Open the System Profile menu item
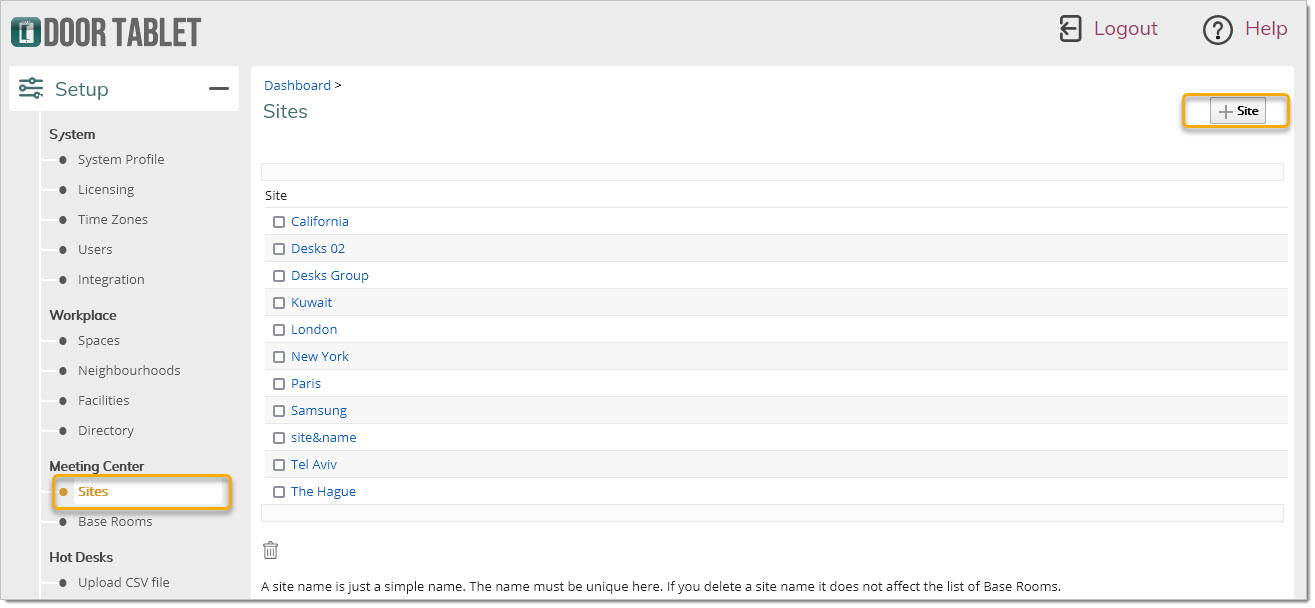Image resolution: width=1315 pixels, height=608 pixels. pyautogui.click(x=121, y=160)
